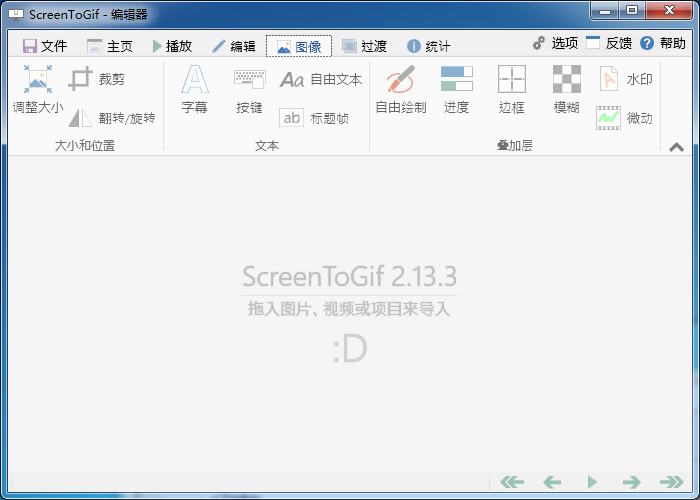Open 选项 (Options) settings
Image resolution: width=700 pixels, height=500 pixels.
coord(555,43)
